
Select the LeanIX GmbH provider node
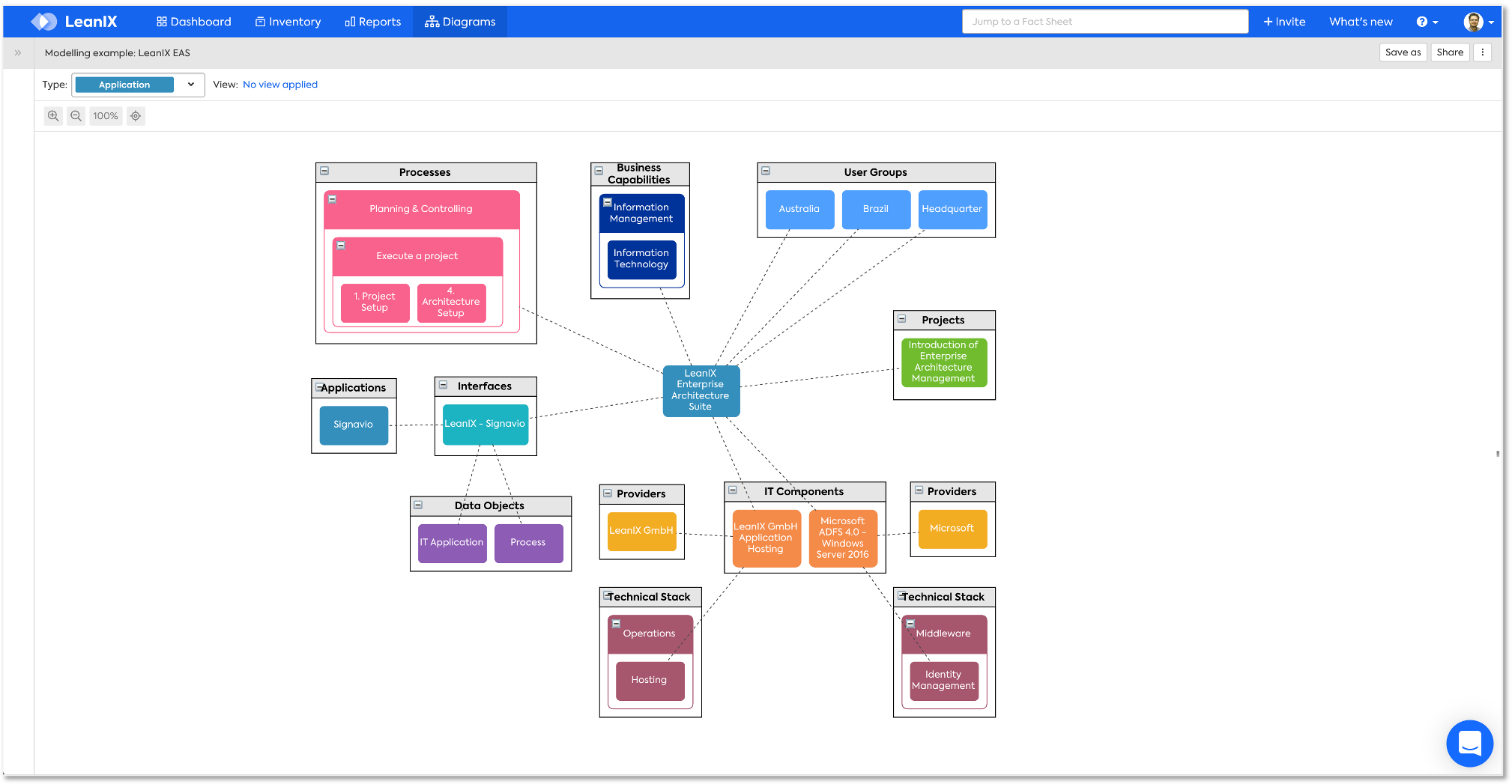pos(641,531)
